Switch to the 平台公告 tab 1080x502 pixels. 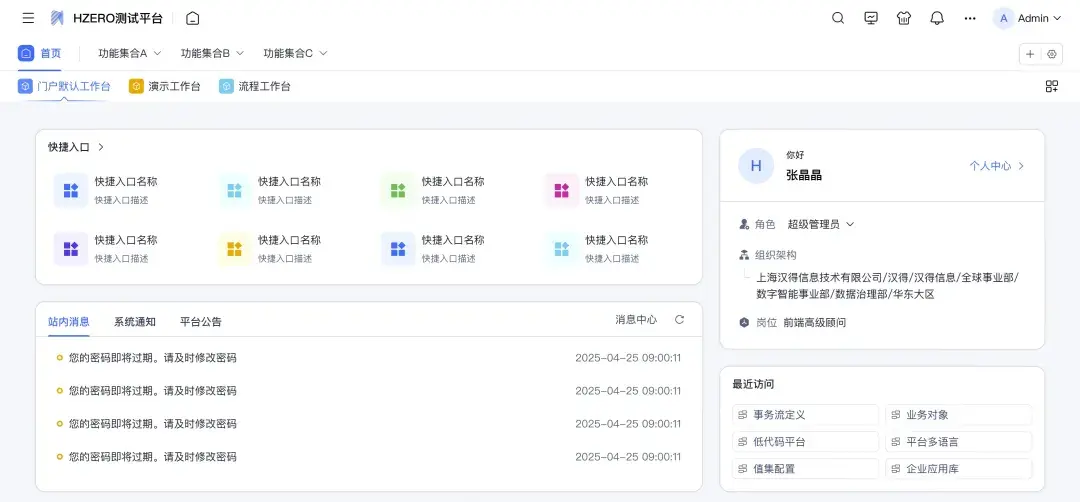click(201, 322)
